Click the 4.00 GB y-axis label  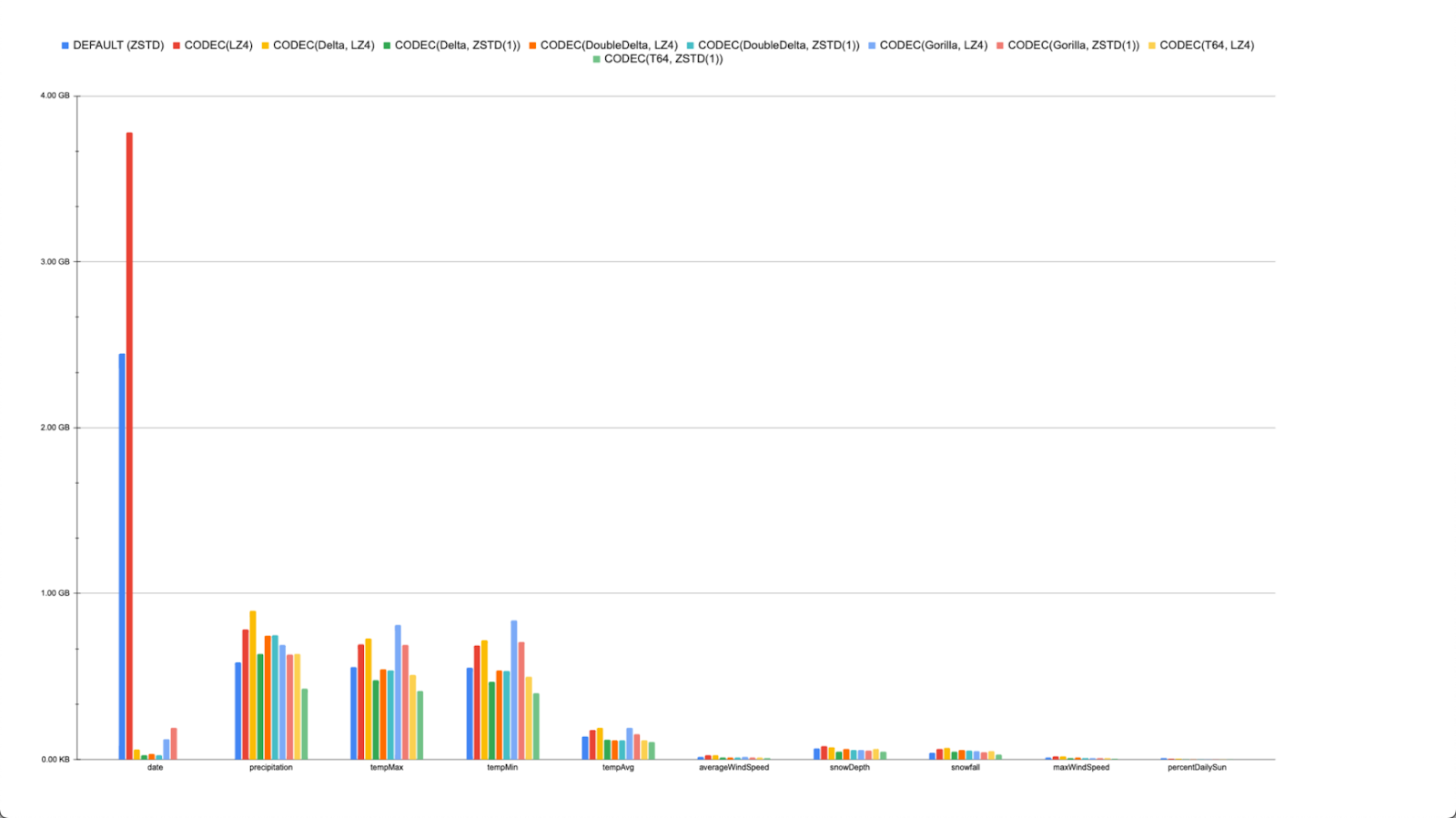55,96
